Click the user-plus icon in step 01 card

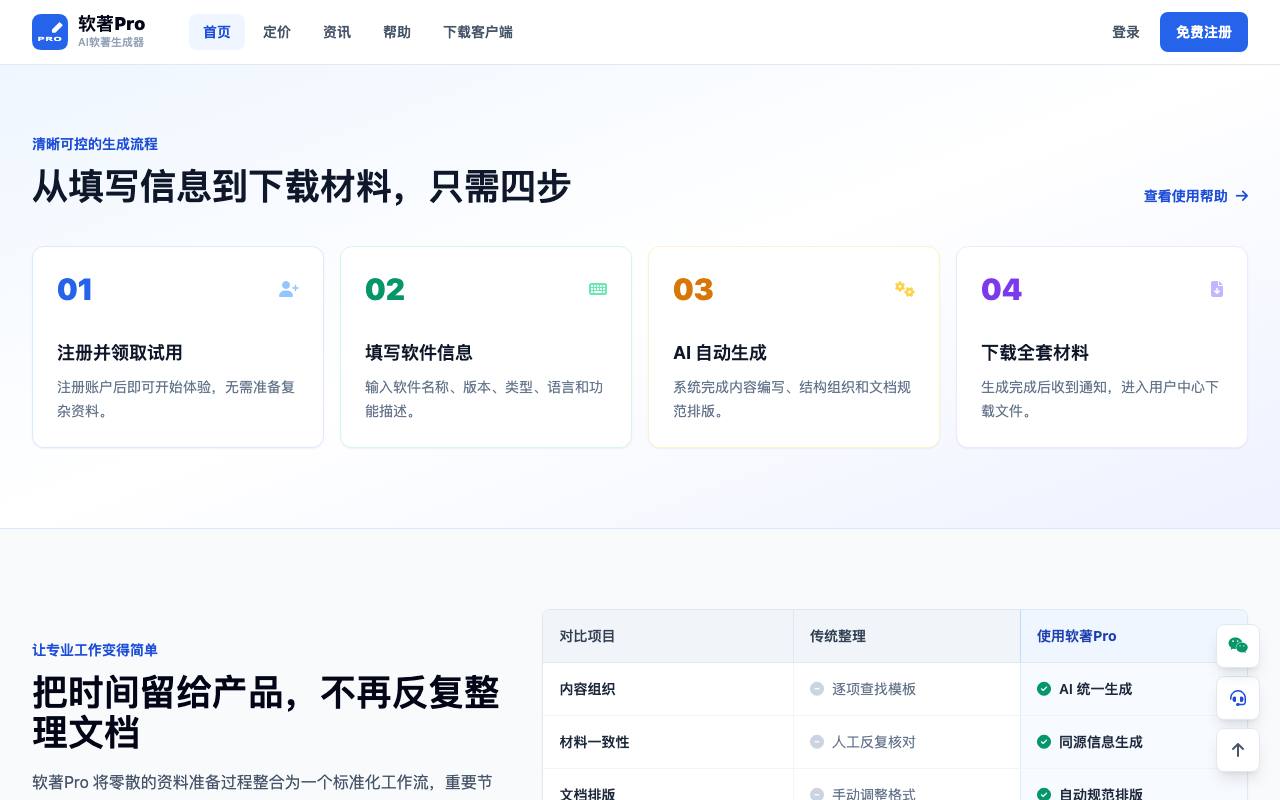289,289
